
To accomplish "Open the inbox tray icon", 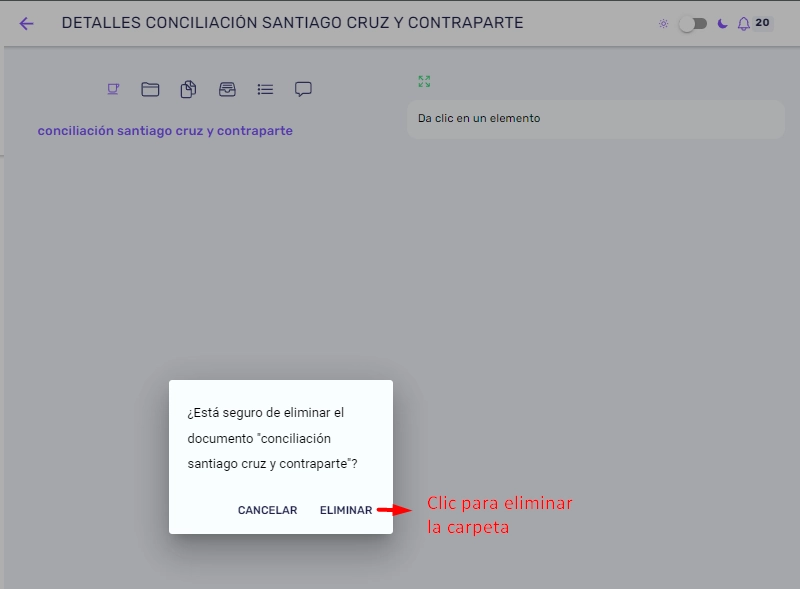I will [227, 89].
